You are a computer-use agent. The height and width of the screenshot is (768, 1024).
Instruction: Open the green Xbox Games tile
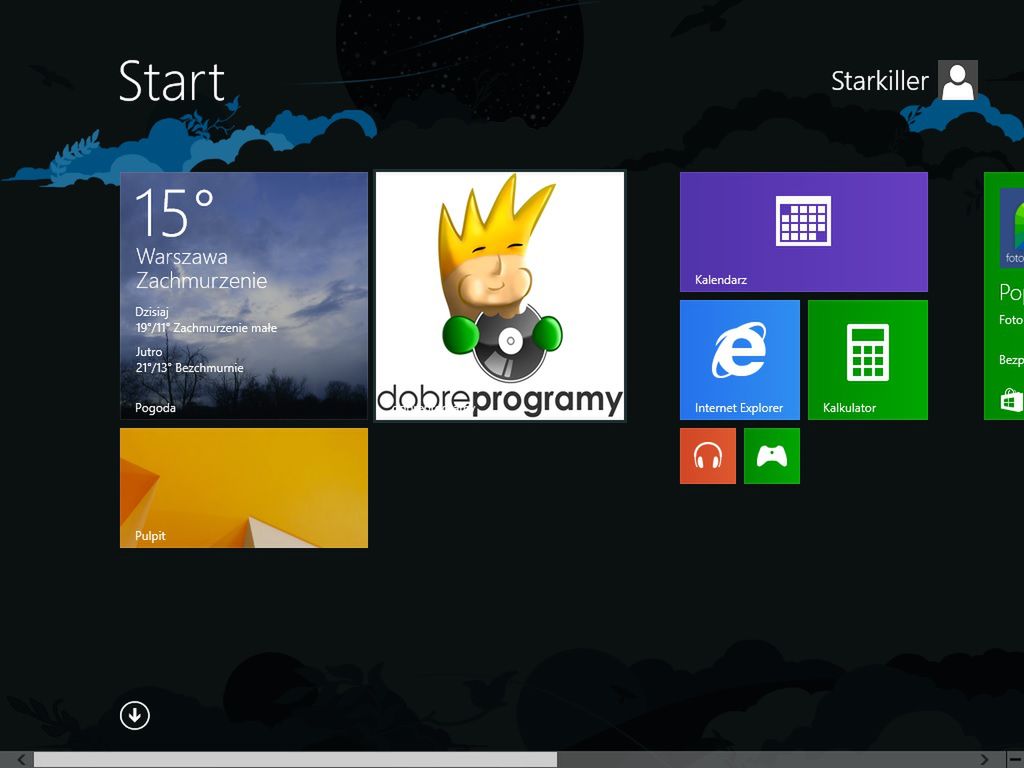771,456
